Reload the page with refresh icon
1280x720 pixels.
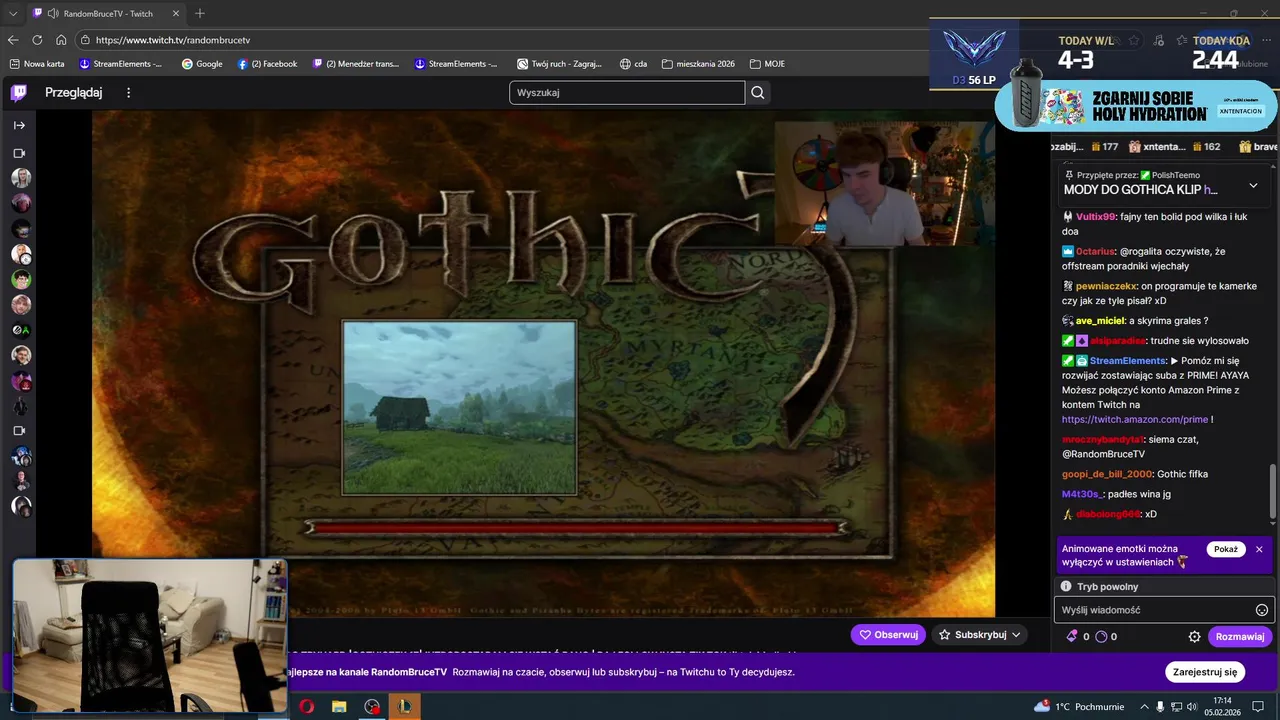click(x=37, y=40)
